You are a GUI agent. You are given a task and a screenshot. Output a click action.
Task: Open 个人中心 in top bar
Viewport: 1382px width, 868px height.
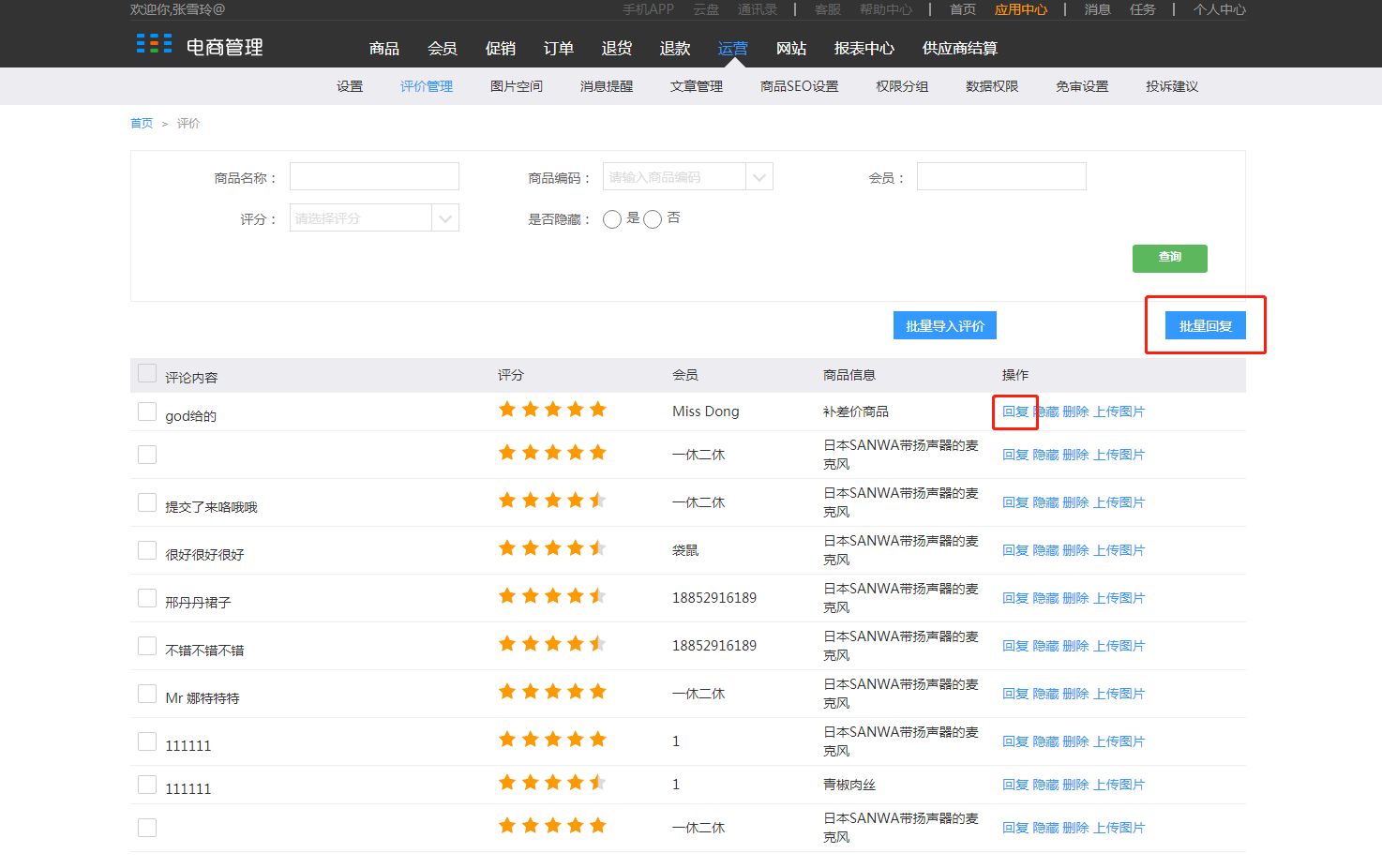[1220, 9]
